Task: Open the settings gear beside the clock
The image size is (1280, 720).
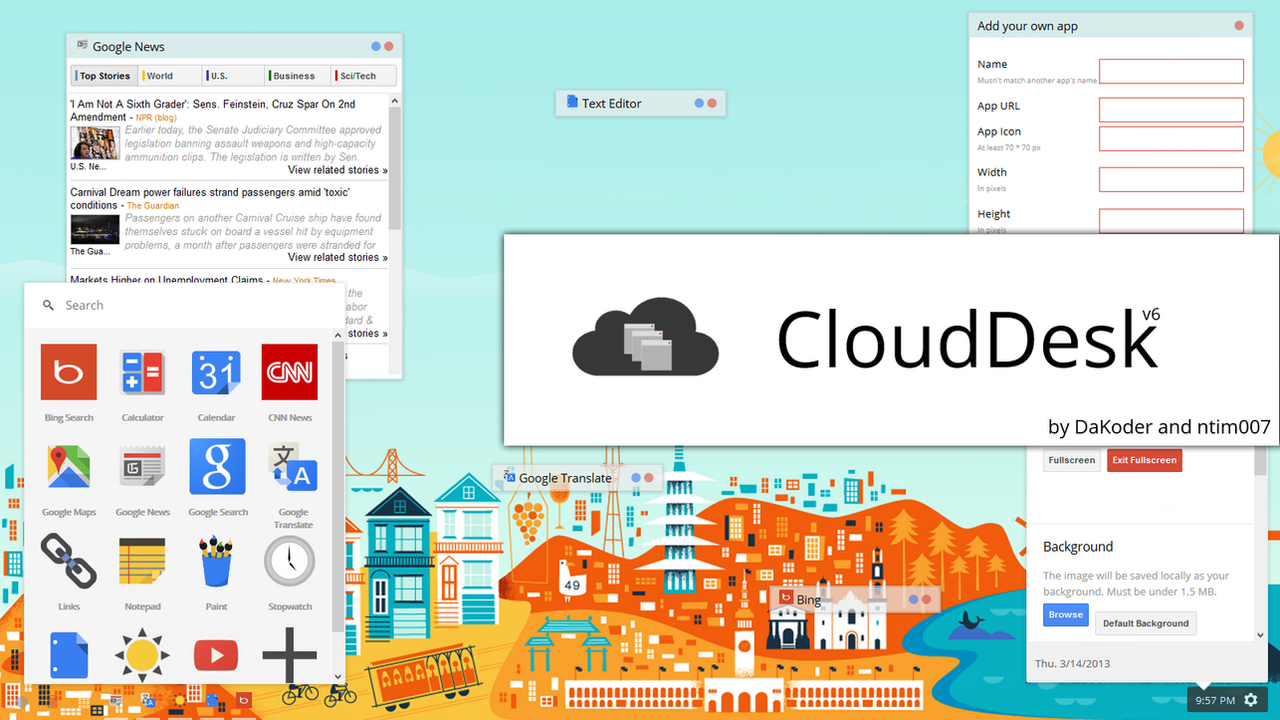Action: [1251, 700]
